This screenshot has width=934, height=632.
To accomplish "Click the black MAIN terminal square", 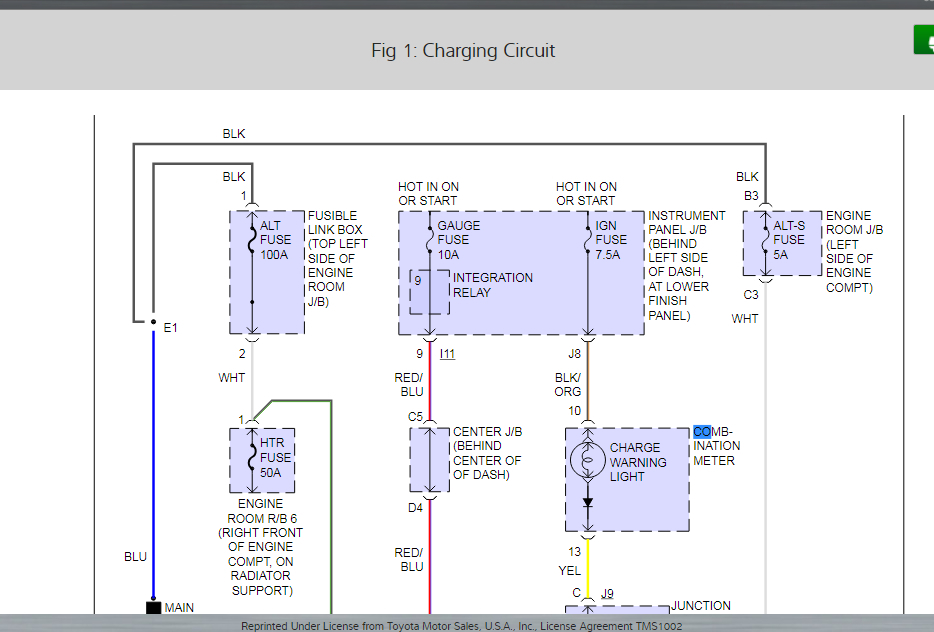I will (x=154, y=607).
